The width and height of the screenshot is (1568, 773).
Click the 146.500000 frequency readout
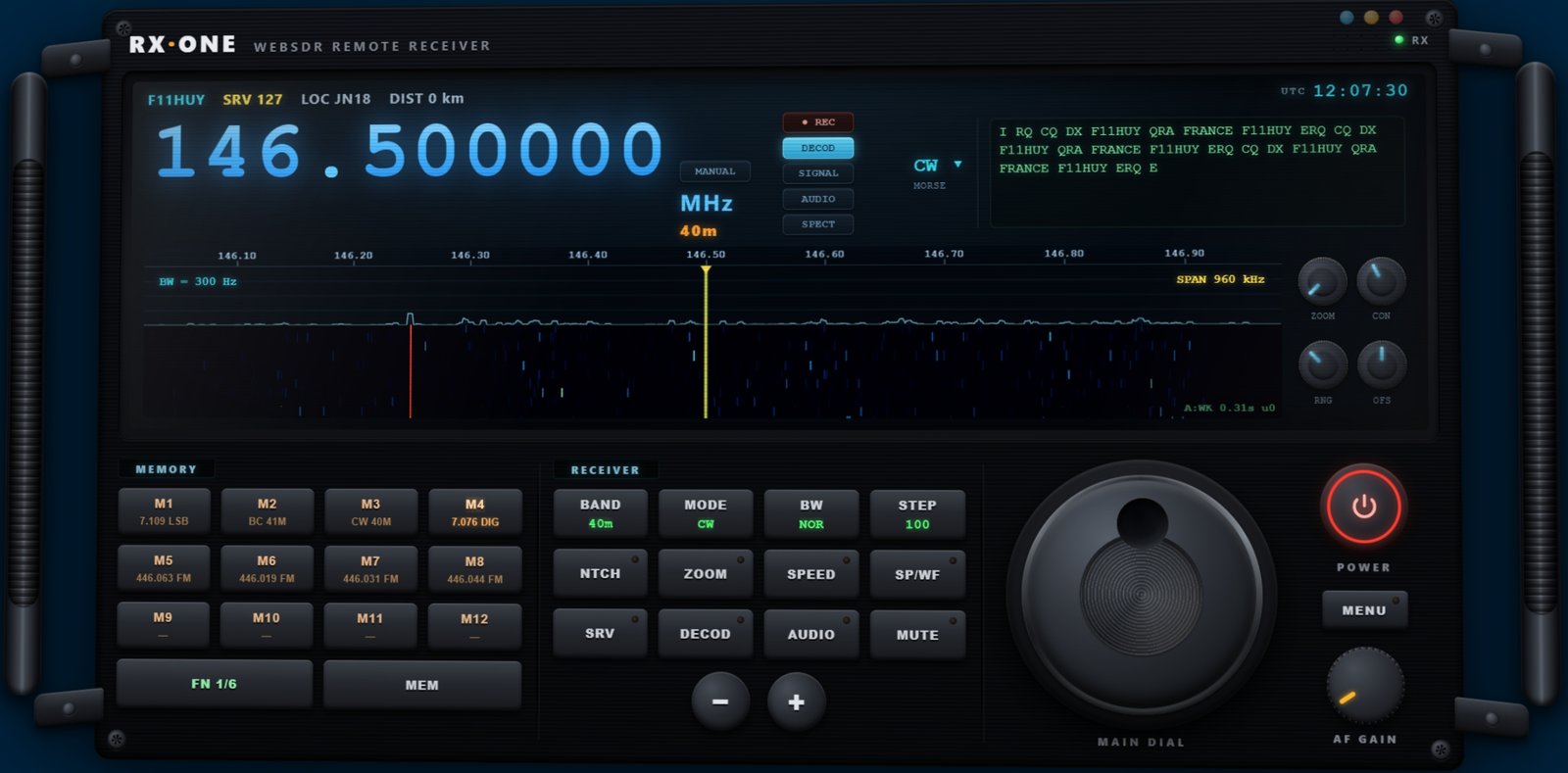point(410,151)
